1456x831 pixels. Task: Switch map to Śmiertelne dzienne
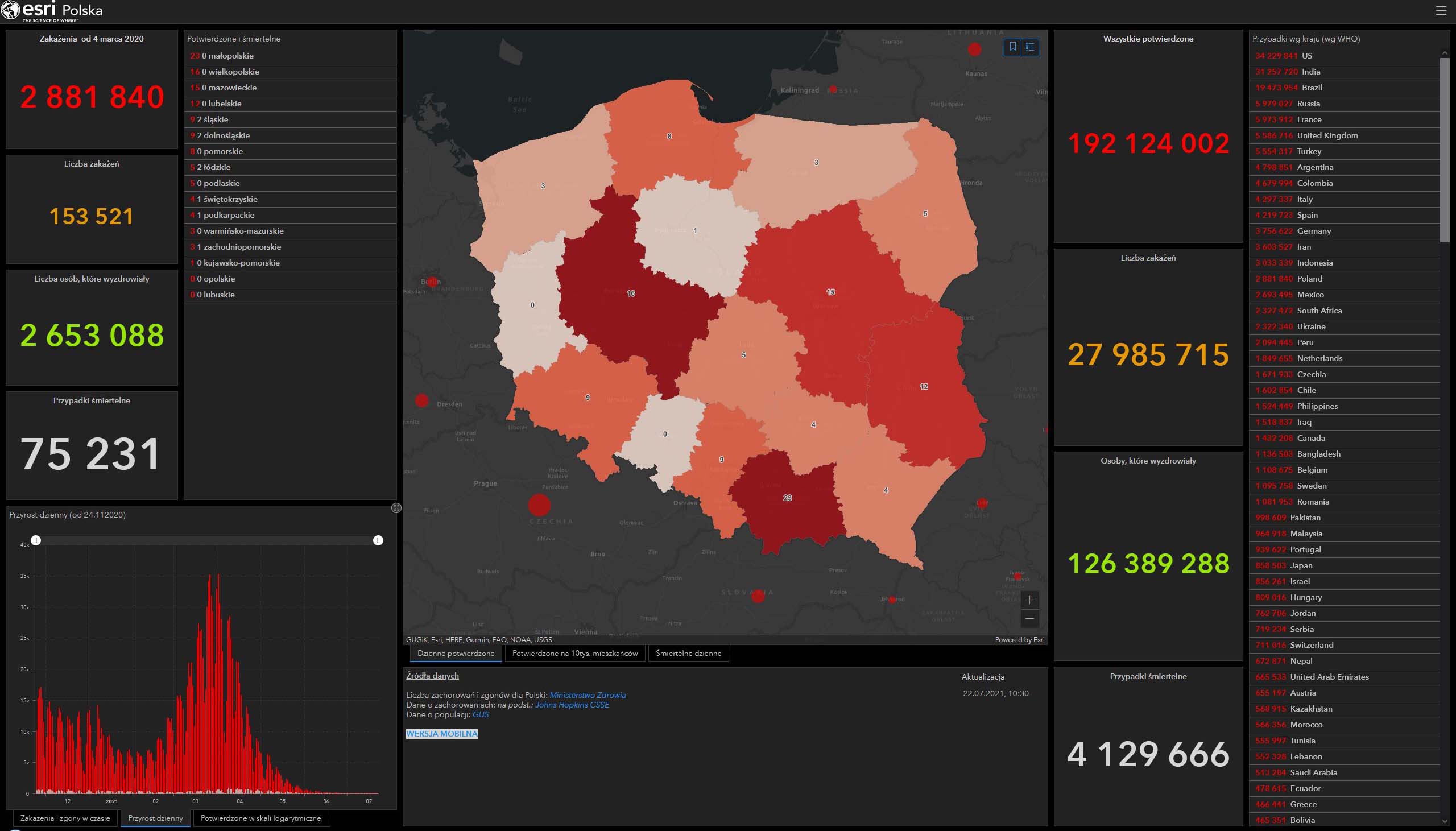point(688,654)
